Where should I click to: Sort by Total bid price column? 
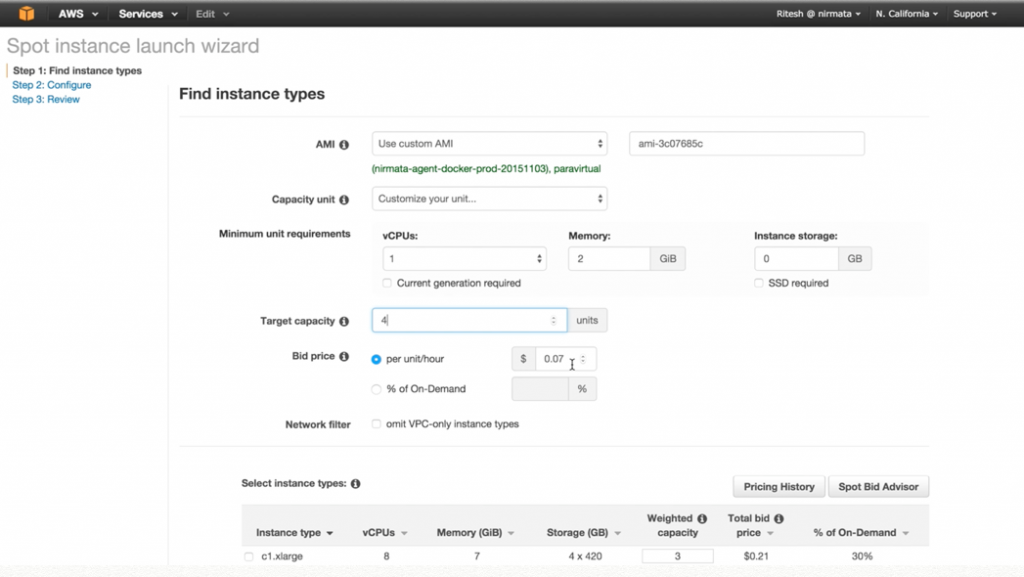[x=755, y=526]
